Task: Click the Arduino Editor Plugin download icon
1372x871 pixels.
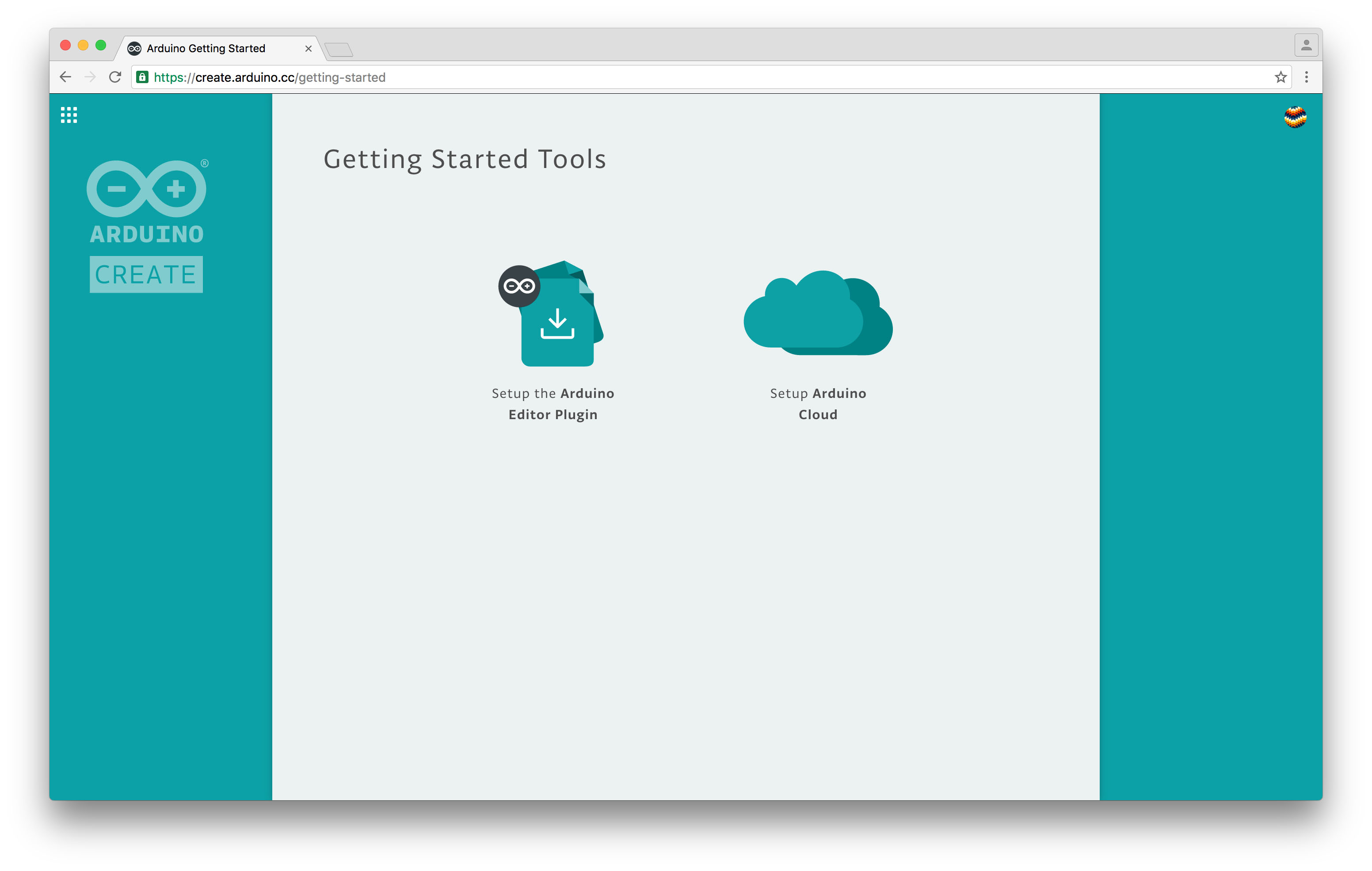Action: click(551, 313)
